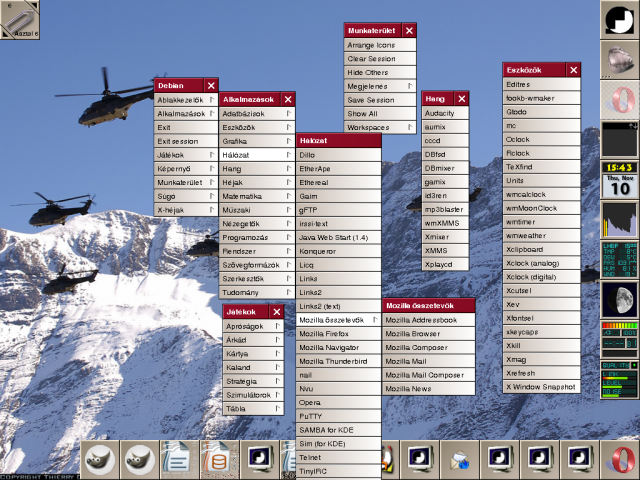Image resolution: width=640 pixels, height=480 pixels.
Task: Launch aumix from the Hang menu
Action: (x=445, y=127)
